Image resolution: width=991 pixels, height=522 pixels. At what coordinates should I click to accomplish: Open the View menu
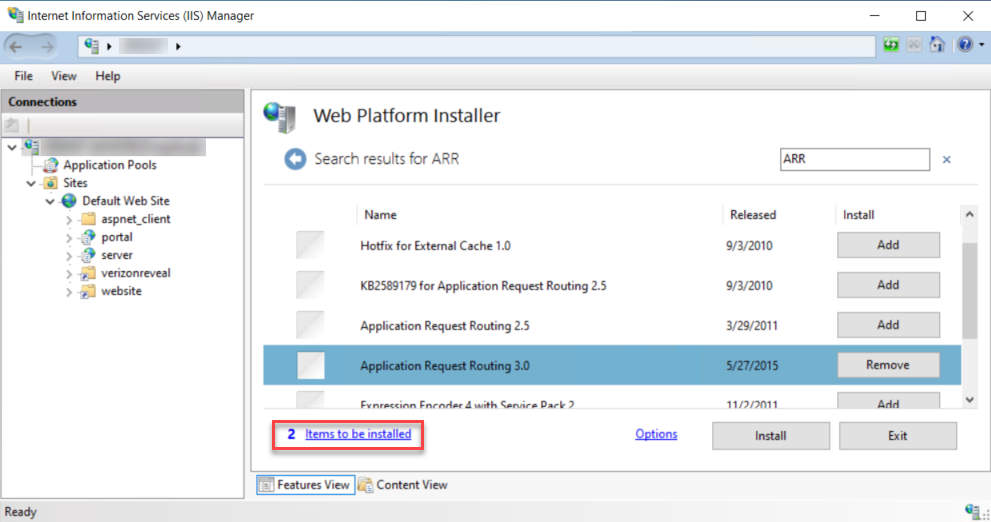point(64,76)
